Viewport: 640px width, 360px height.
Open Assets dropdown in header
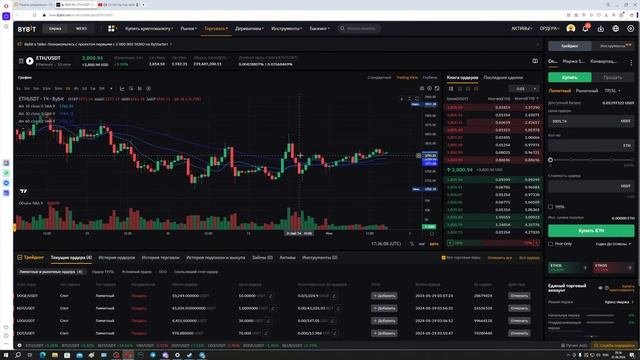522,29
